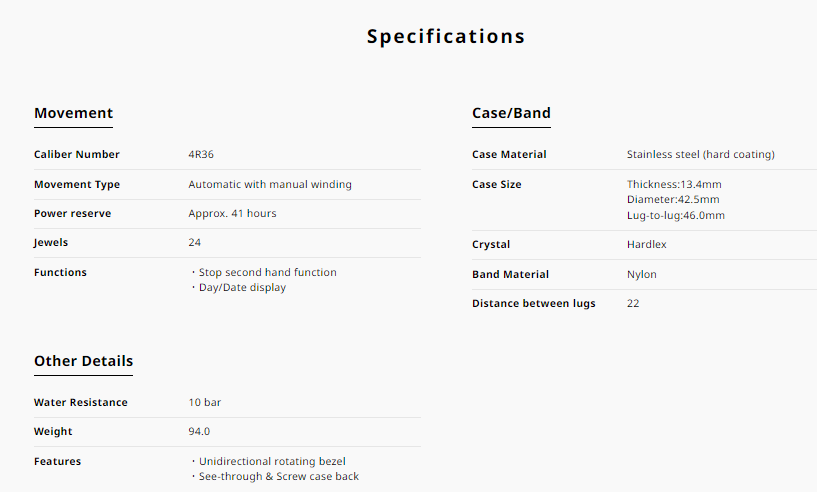Click the Stop second hand function item

267,272
